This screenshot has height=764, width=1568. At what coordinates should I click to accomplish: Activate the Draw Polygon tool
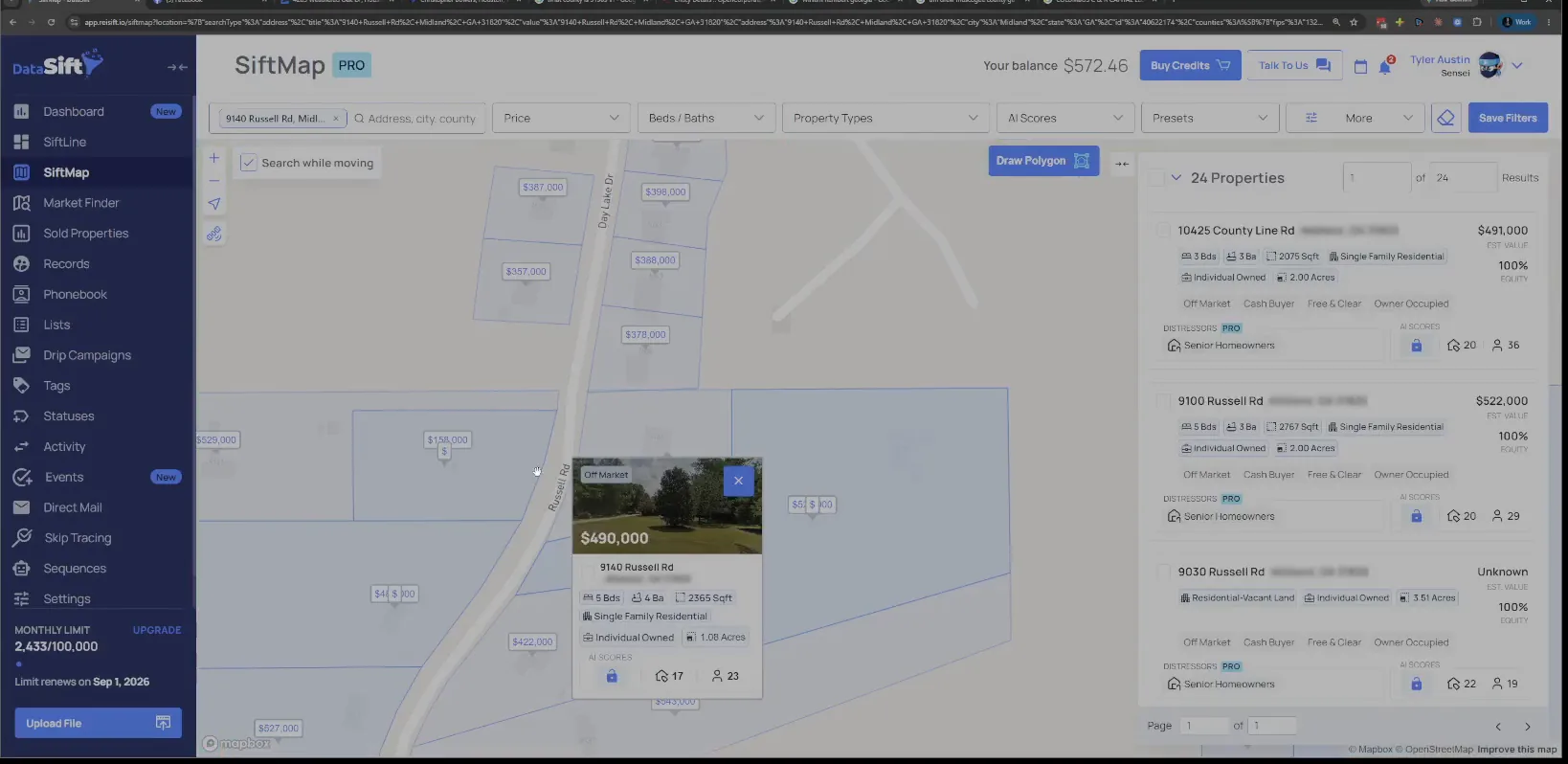pos(1043,161)
